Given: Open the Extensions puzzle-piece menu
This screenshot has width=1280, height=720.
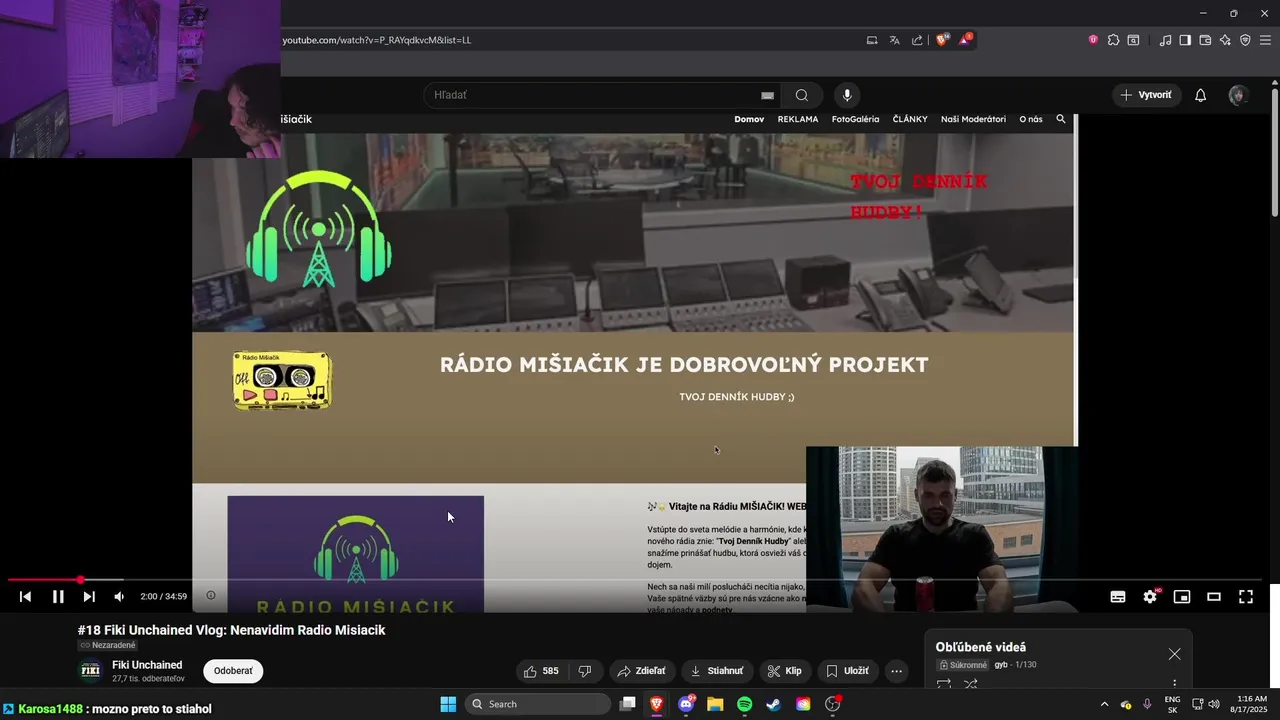Looking at the screenshot, I should point(1114,40).
